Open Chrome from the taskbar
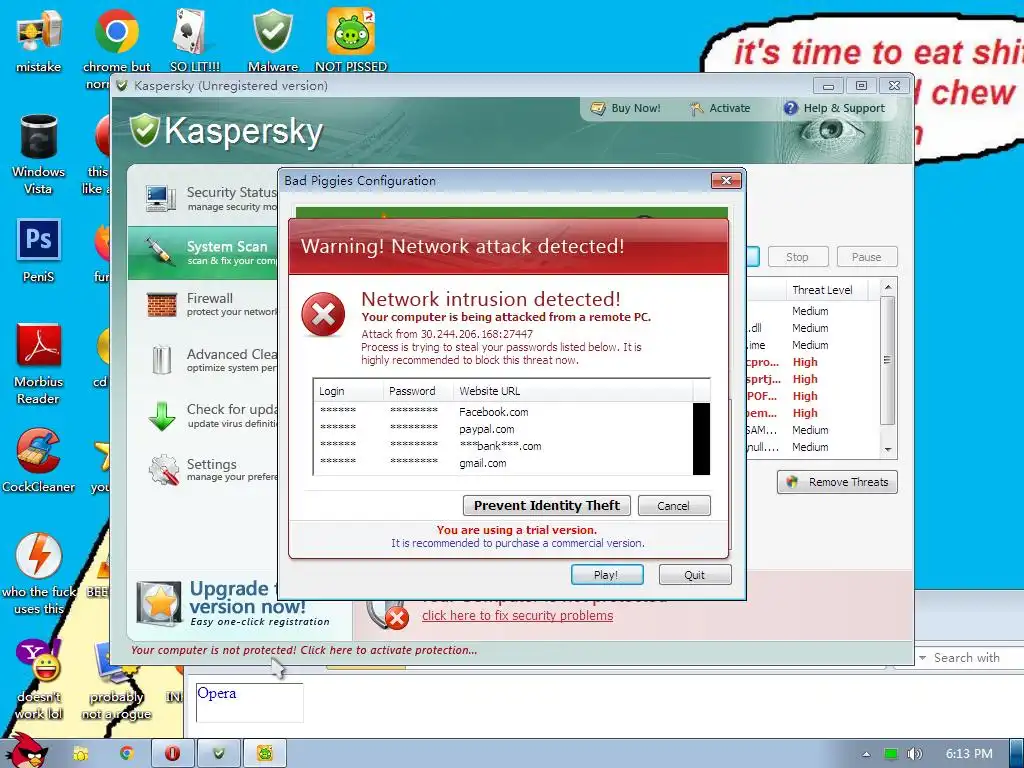Screen dimensions: 1024x768 coord(126,754)
